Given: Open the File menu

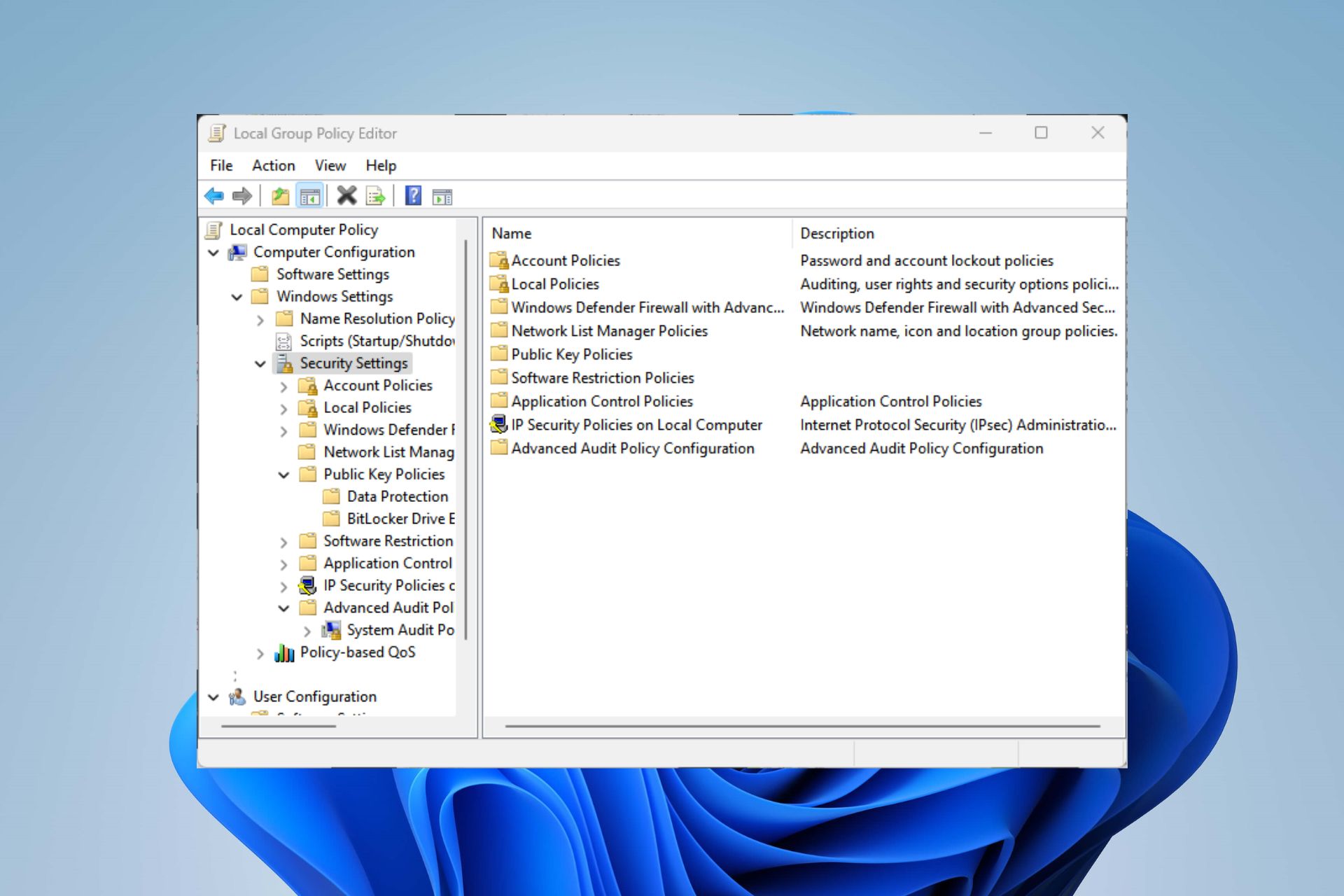Looking at the screenshot, I should click(220, 165).
